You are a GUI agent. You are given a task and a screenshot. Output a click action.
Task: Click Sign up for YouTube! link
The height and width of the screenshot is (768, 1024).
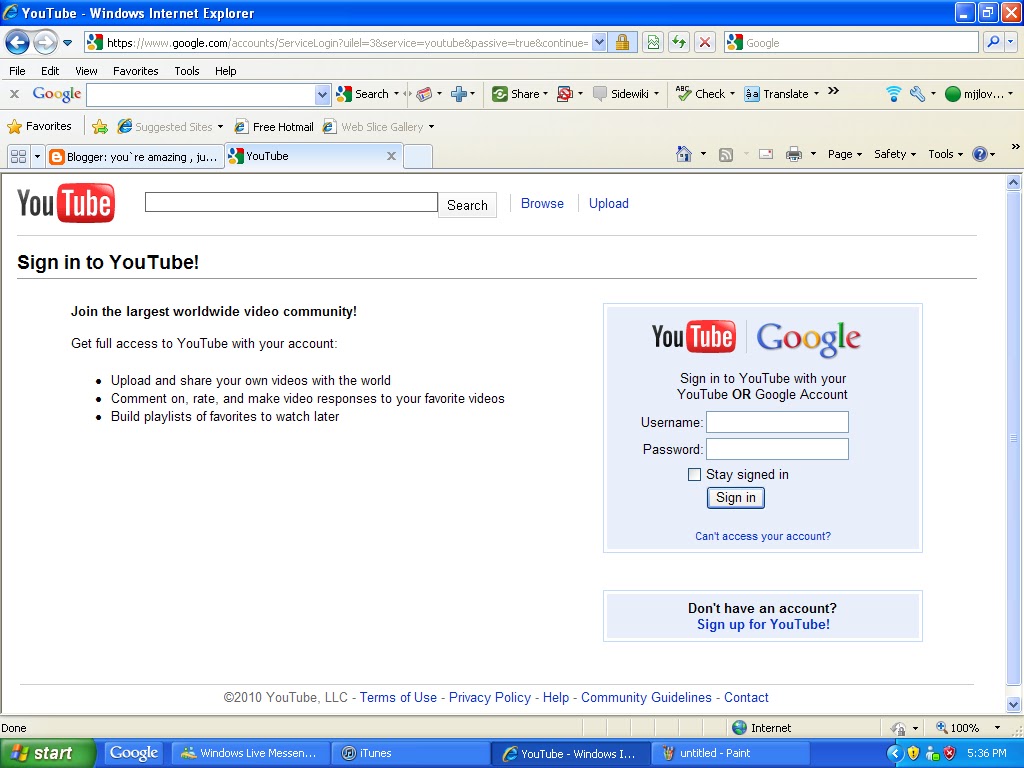click(x=763, y=624)
